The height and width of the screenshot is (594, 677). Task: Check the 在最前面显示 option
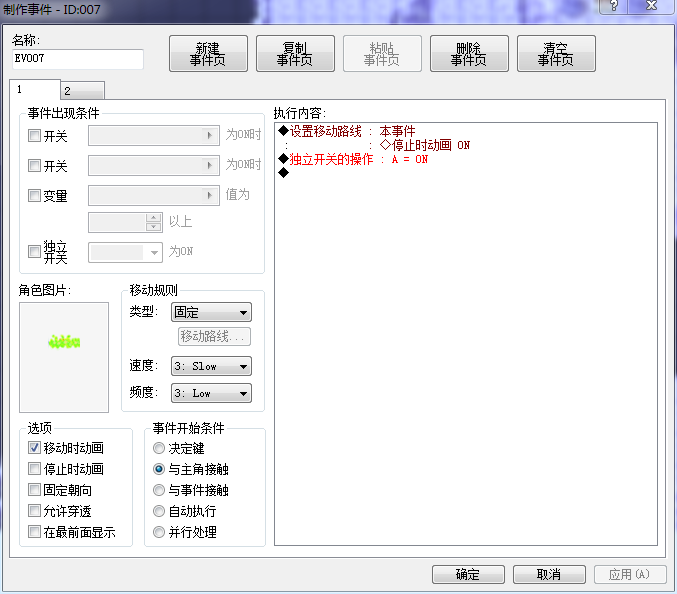(34, 531)
